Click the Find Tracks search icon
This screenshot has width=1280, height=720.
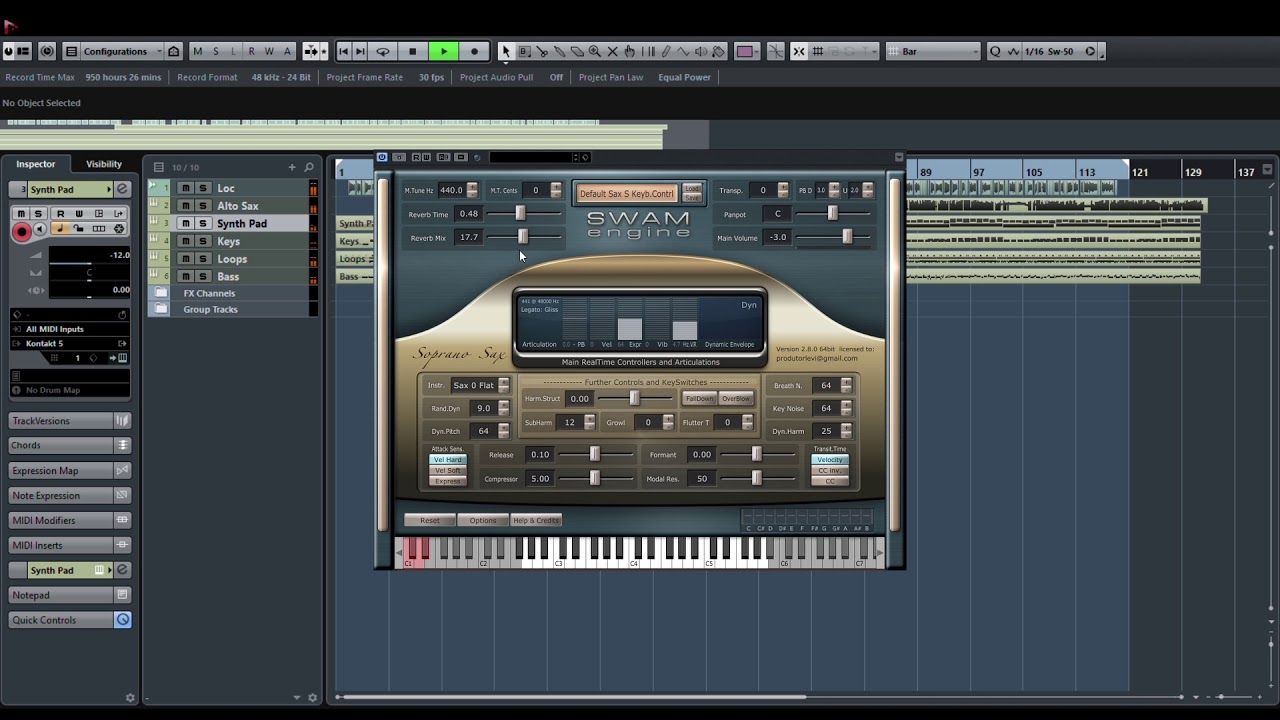coord(309,167)
